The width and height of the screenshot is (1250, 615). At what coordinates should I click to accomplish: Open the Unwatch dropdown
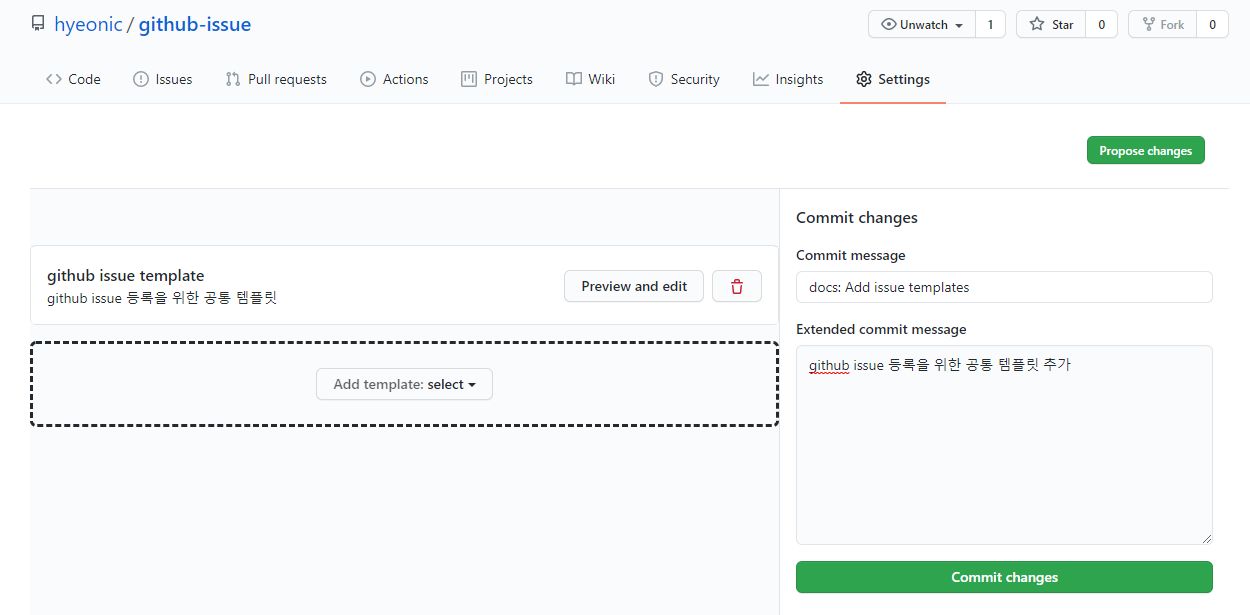tap(922, 24)
